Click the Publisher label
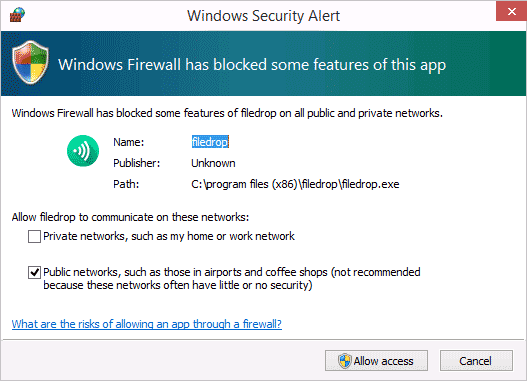 pyautogui.click(x=136, y=163)
